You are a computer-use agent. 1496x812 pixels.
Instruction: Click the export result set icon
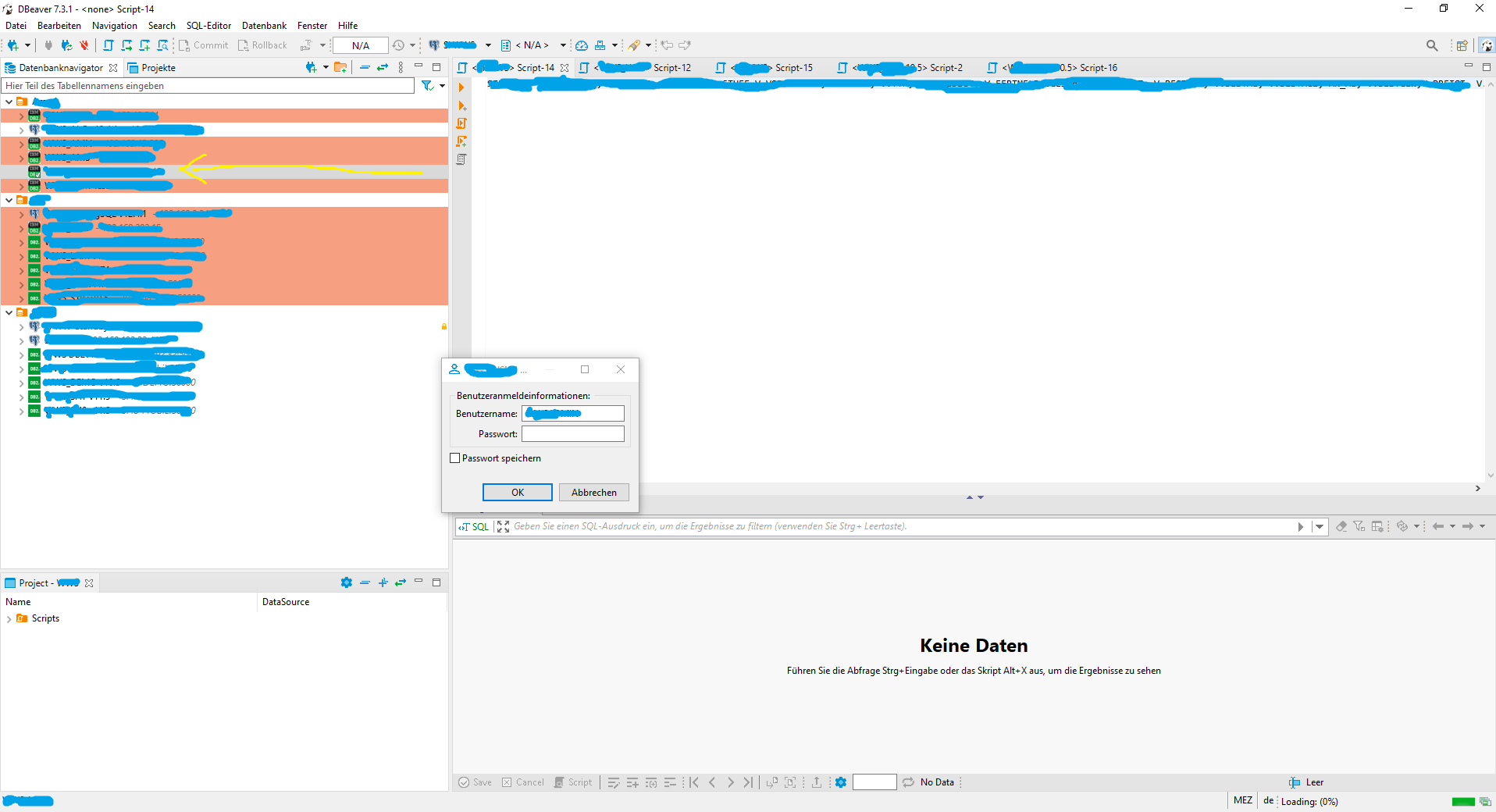(817, 782)
